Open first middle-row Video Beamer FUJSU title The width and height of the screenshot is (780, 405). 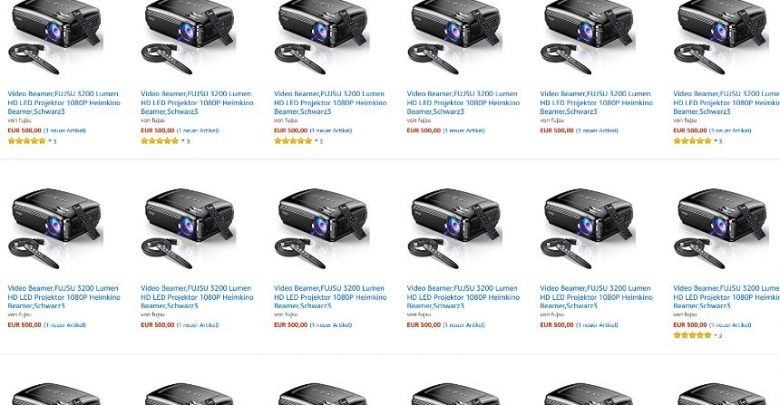(64, 297)
